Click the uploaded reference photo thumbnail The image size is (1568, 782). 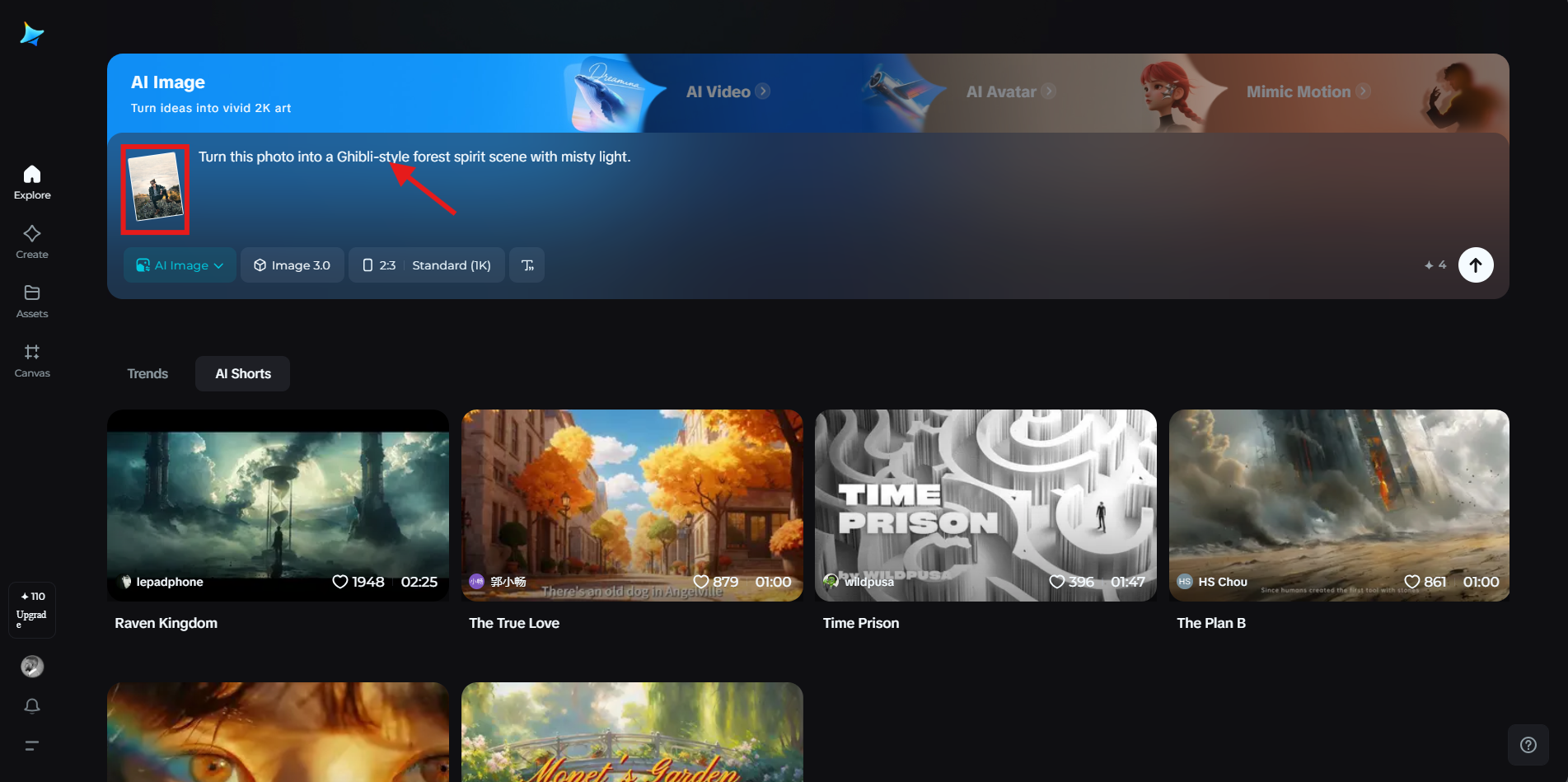click(x=156, y=186)
